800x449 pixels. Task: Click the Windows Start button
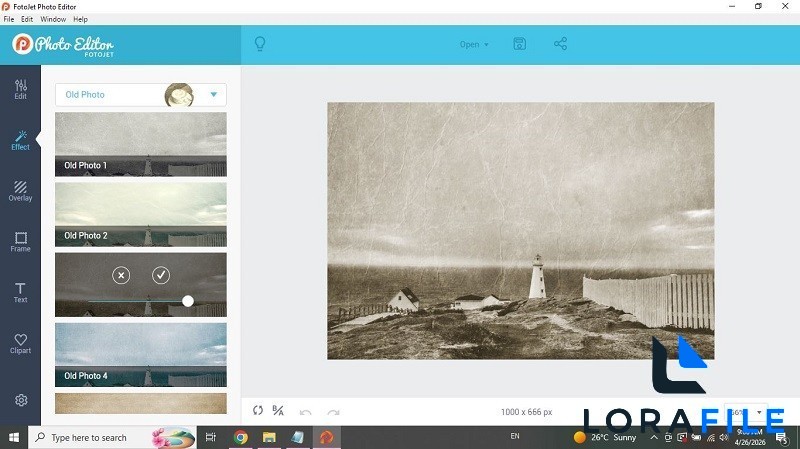(14, 438)
